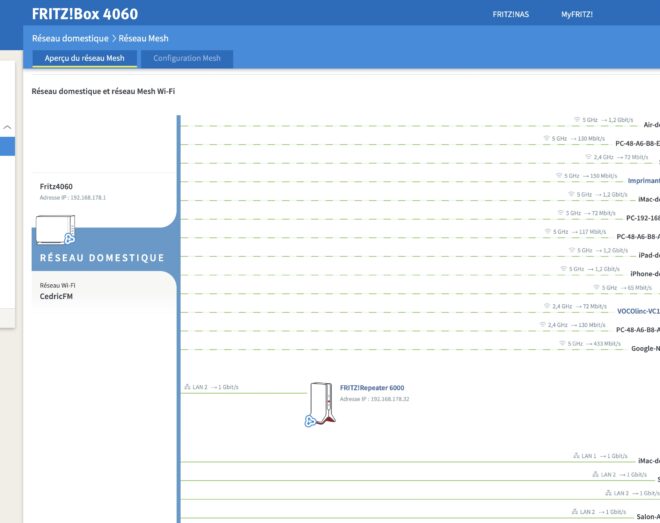Collapse the sidebar section with the up chevron

tap(7, 127)
